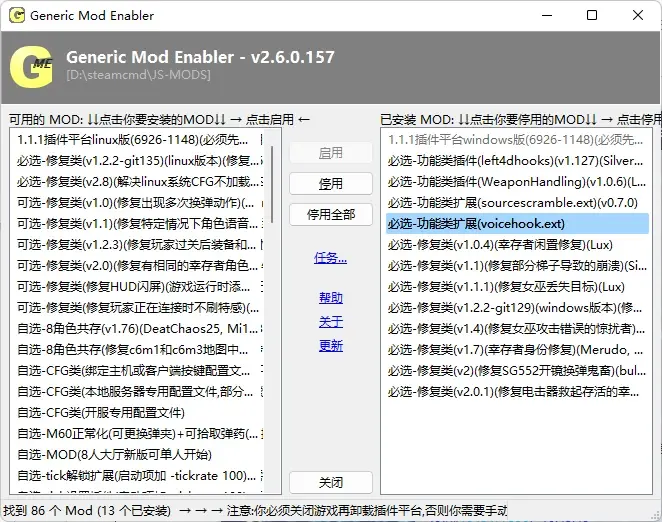Select installed 必选-功能类插件(left4dhooks)(v1.127)
662x522 pixels.
click(x=517, y=160)
